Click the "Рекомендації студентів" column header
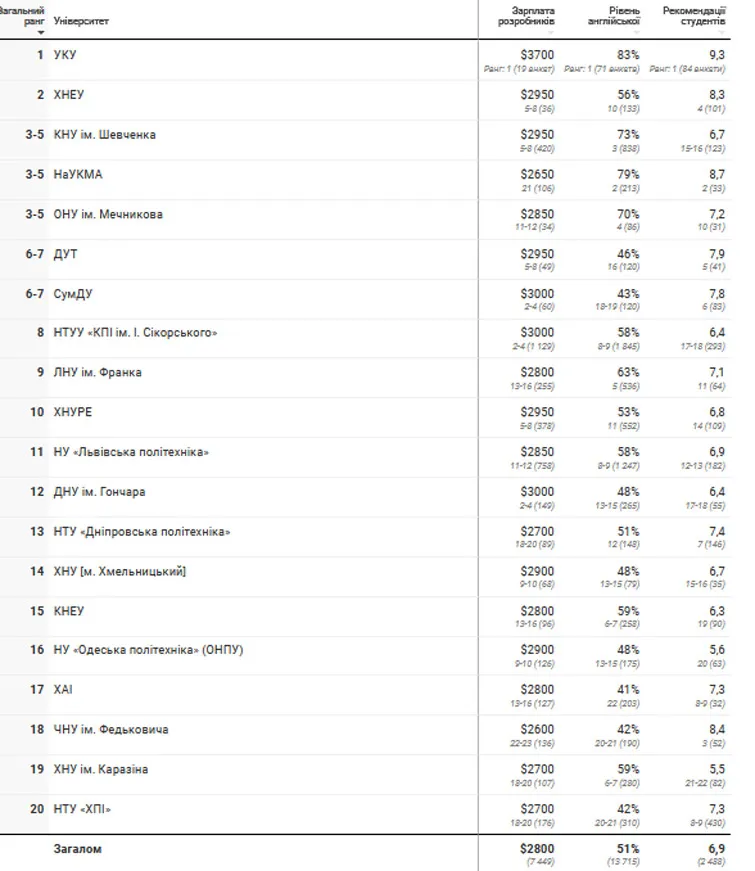The width and height of the screenshot is (755, 871). tap(695, 15)
